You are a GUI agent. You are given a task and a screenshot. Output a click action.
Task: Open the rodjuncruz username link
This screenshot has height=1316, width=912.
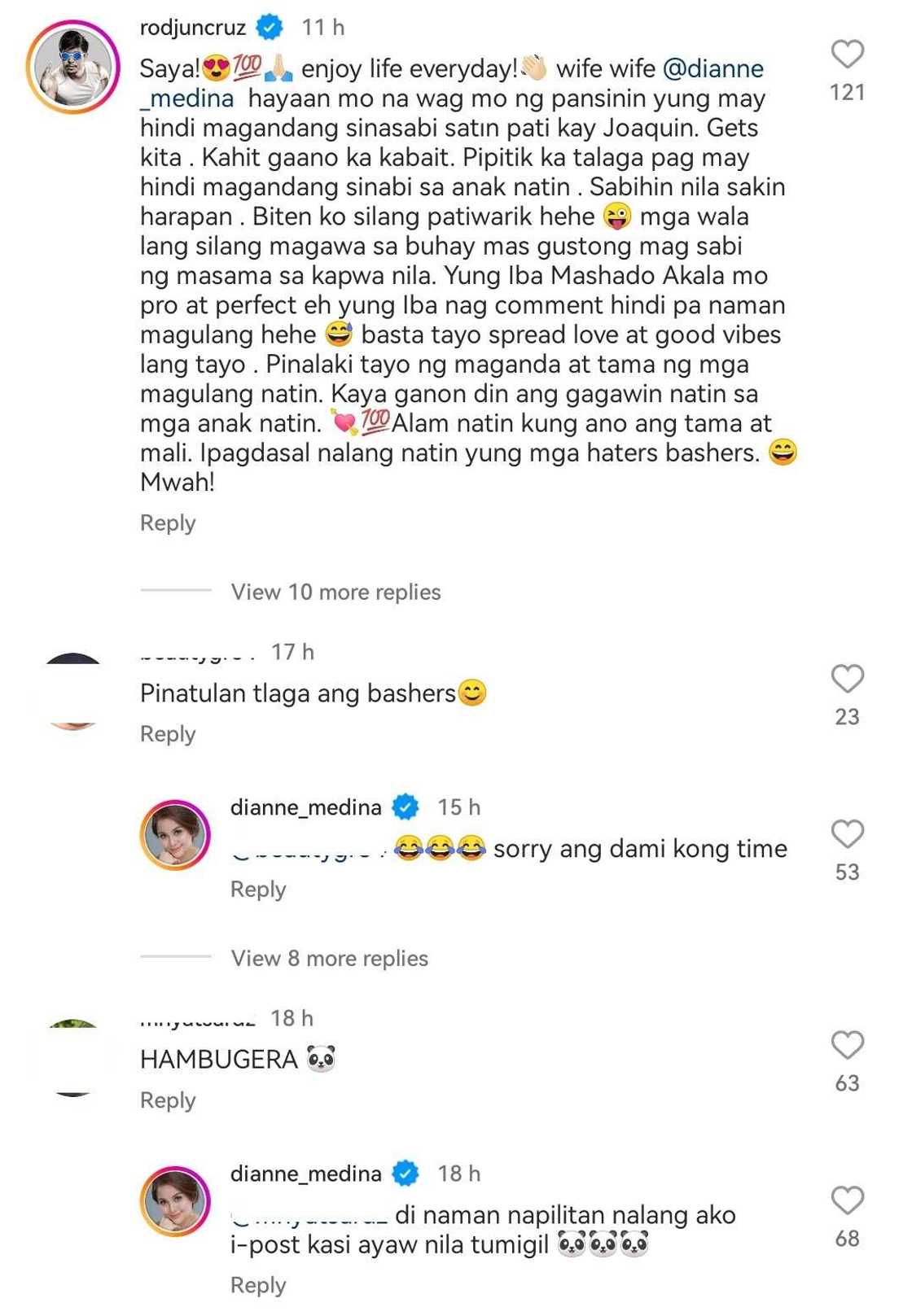(x=193, y=28)
